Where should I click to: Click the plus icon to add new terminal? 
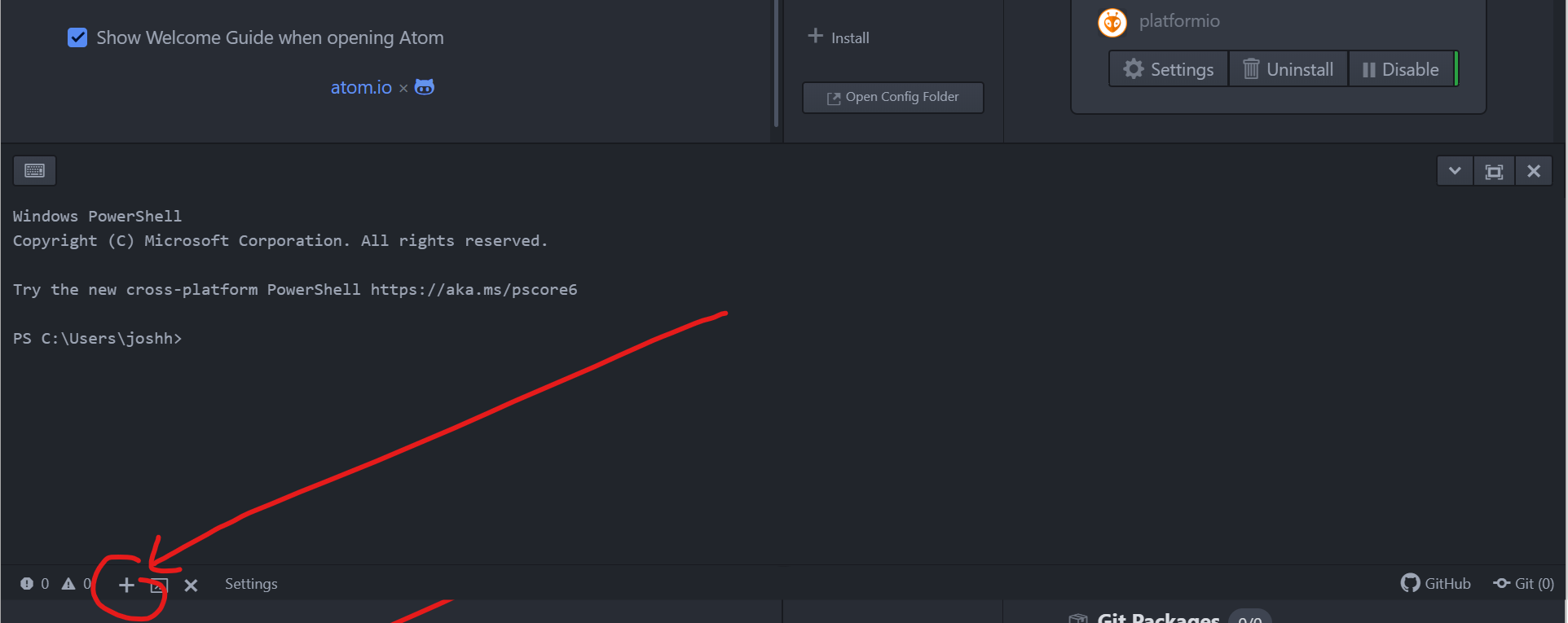[126, 585]
